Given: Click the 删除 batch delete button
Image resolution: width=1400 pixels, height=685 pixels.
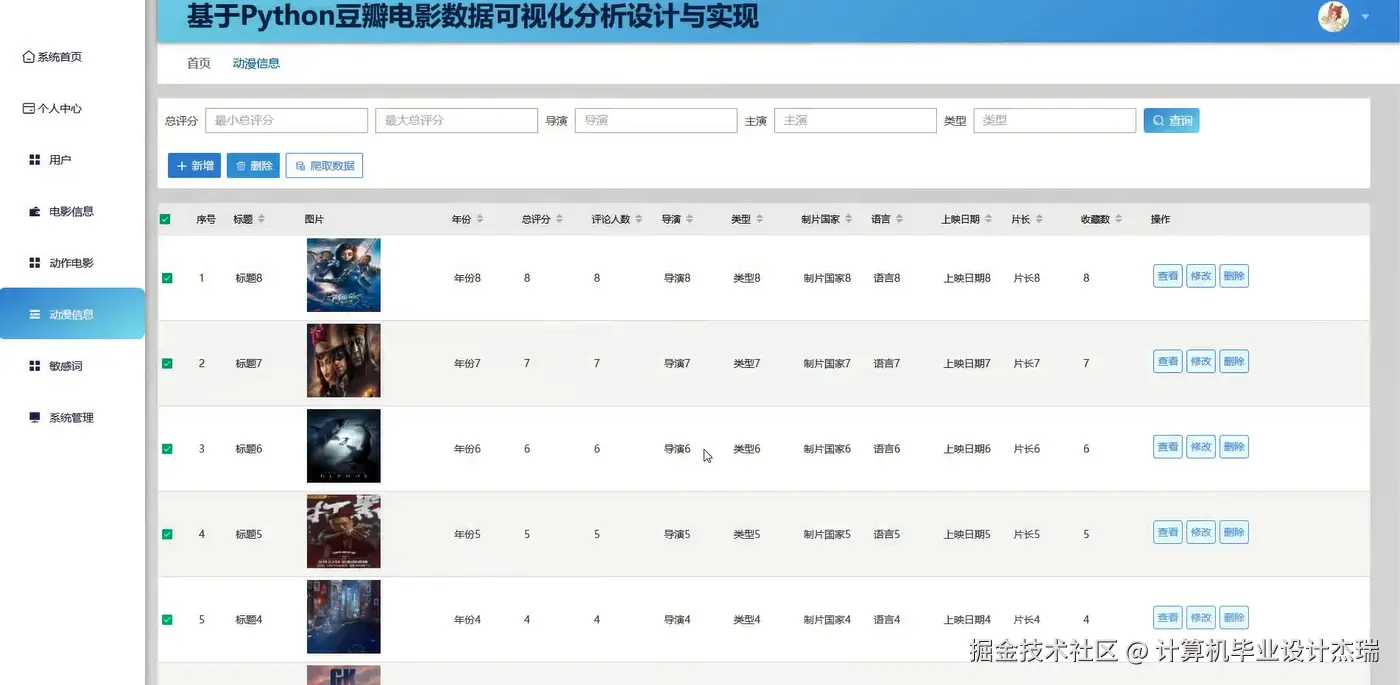Looking at the screenshot, I should [x=253, y=166].
